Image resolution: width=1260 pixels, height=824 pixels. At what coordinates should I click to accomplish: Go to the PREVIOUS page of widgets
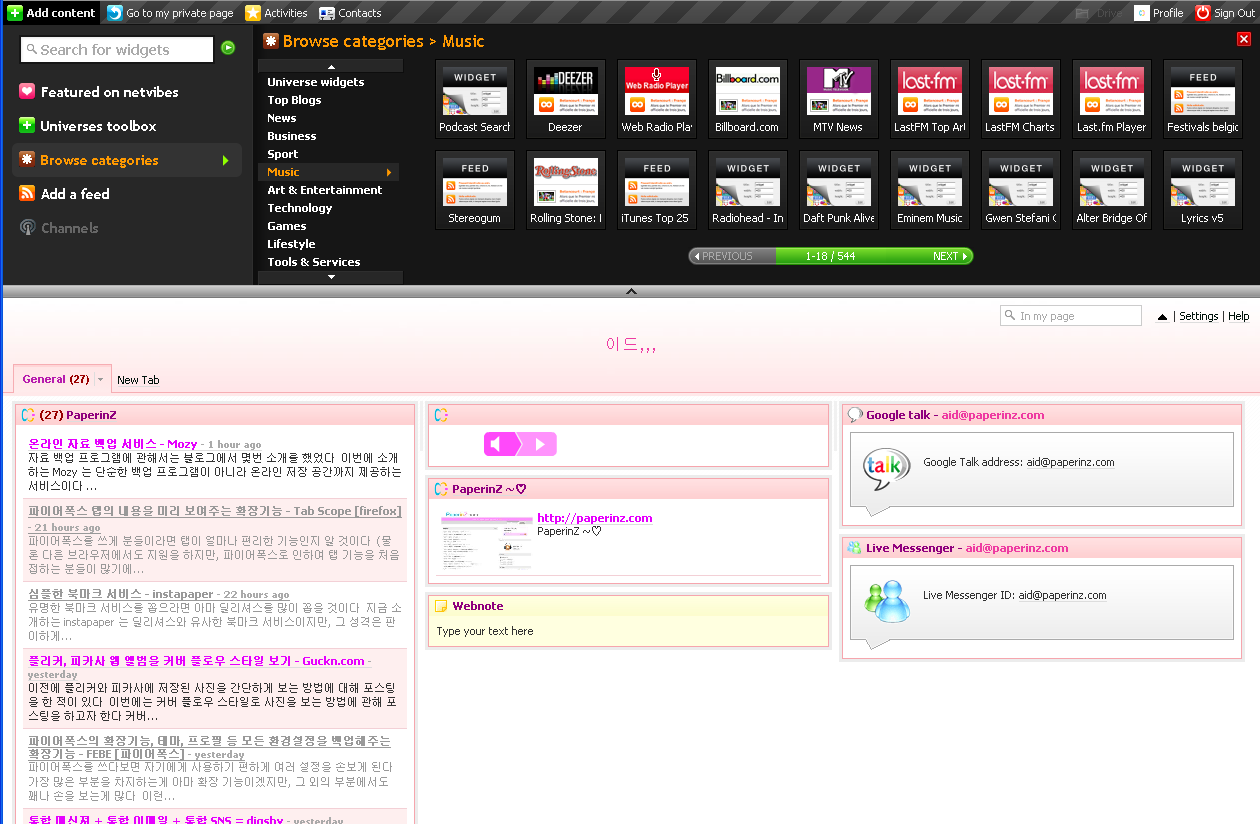pyautogui.click(x=723, y=256)
